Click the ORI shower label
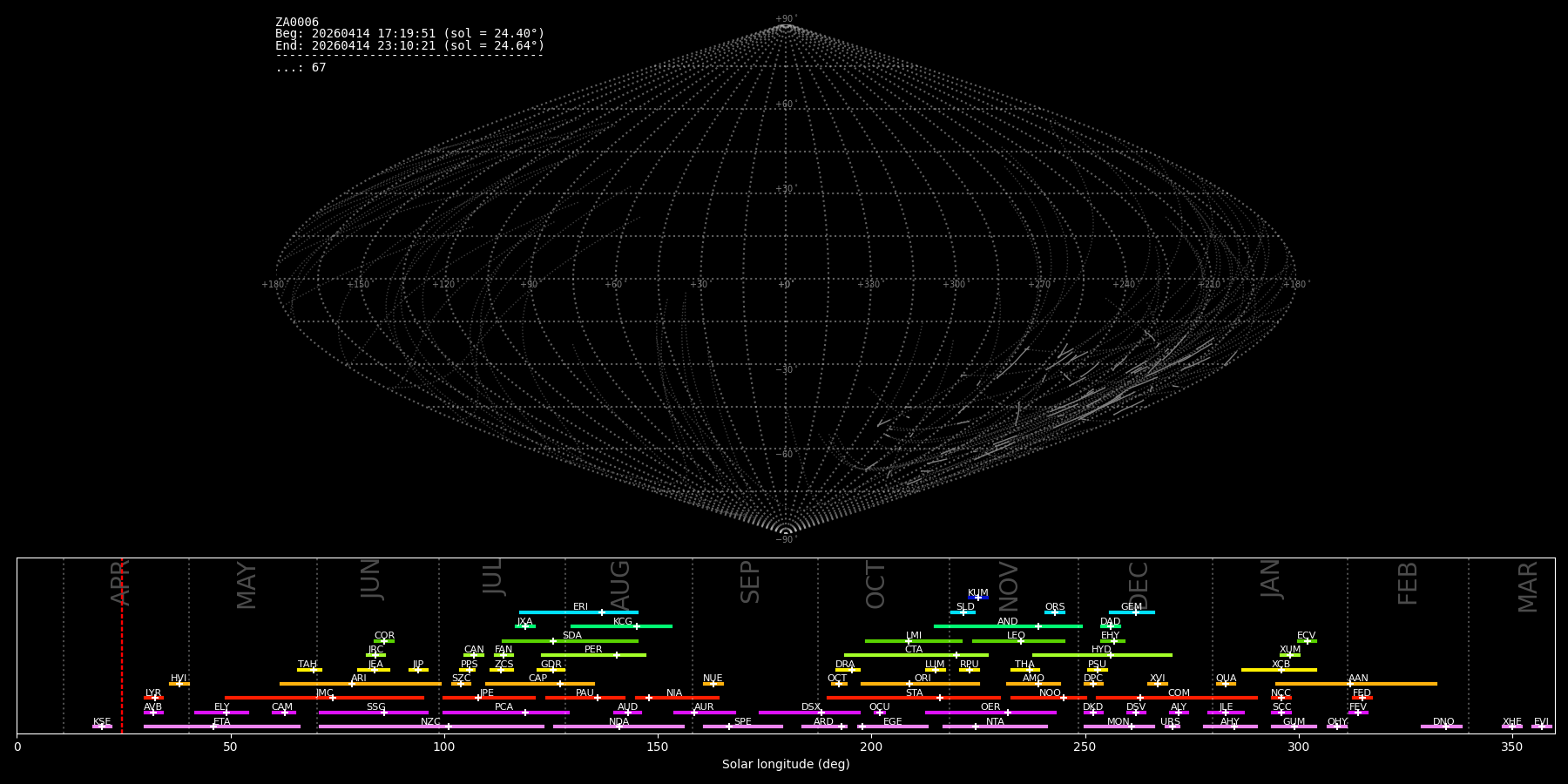Image resolution: width=1568 pixels, height=784 pixels. (923, 679)
